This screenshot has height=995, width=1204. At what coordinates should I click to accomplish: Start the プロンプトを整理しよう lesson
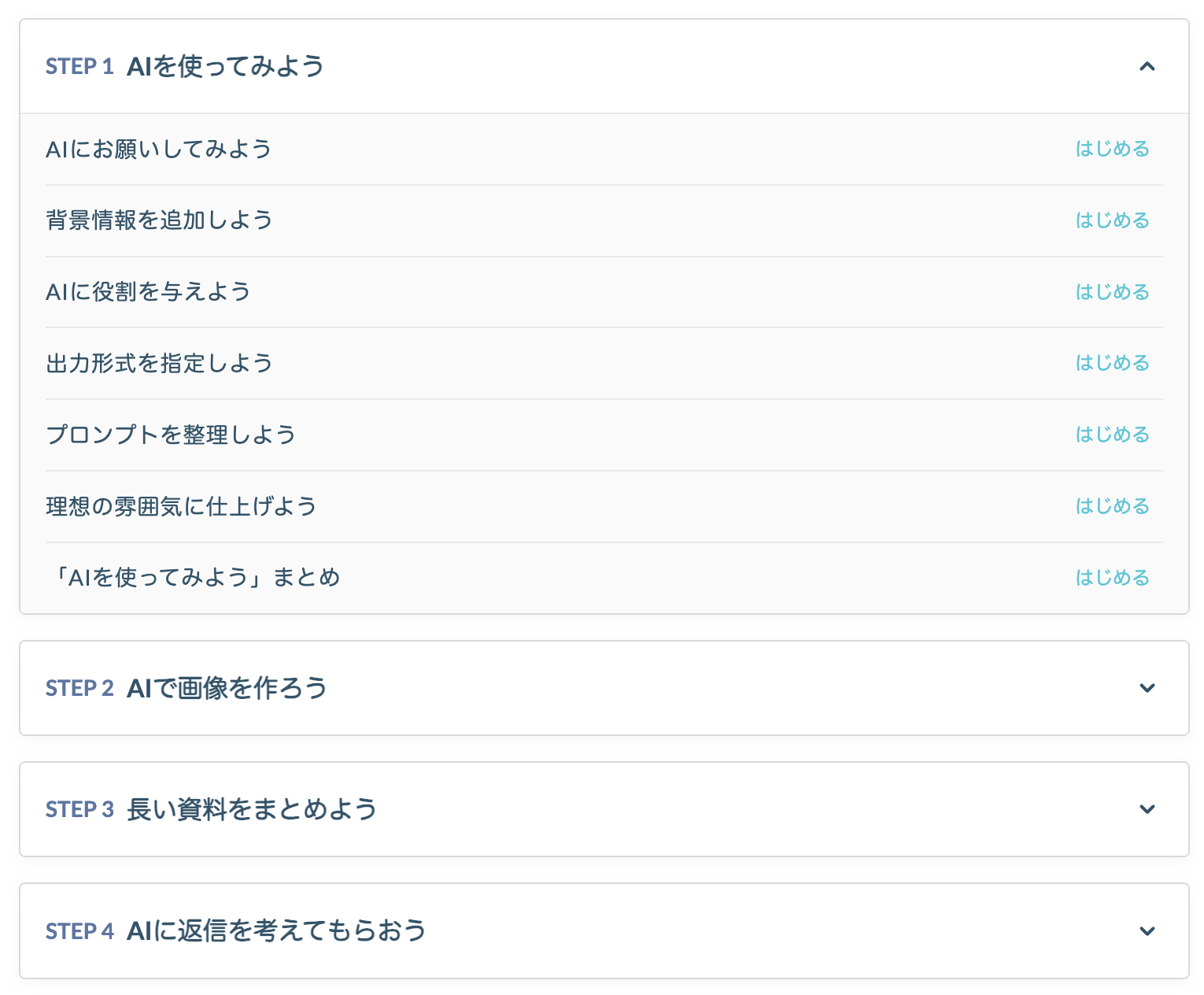1112,434
